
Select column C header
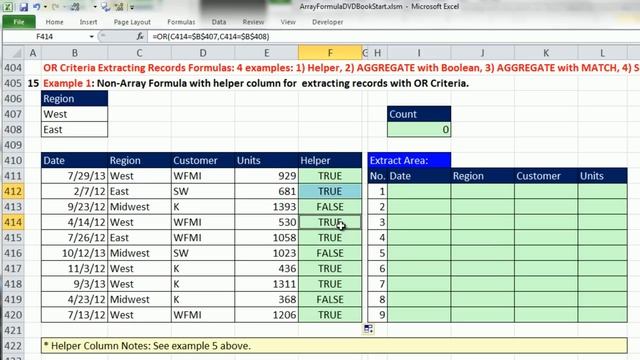(139, 53)
